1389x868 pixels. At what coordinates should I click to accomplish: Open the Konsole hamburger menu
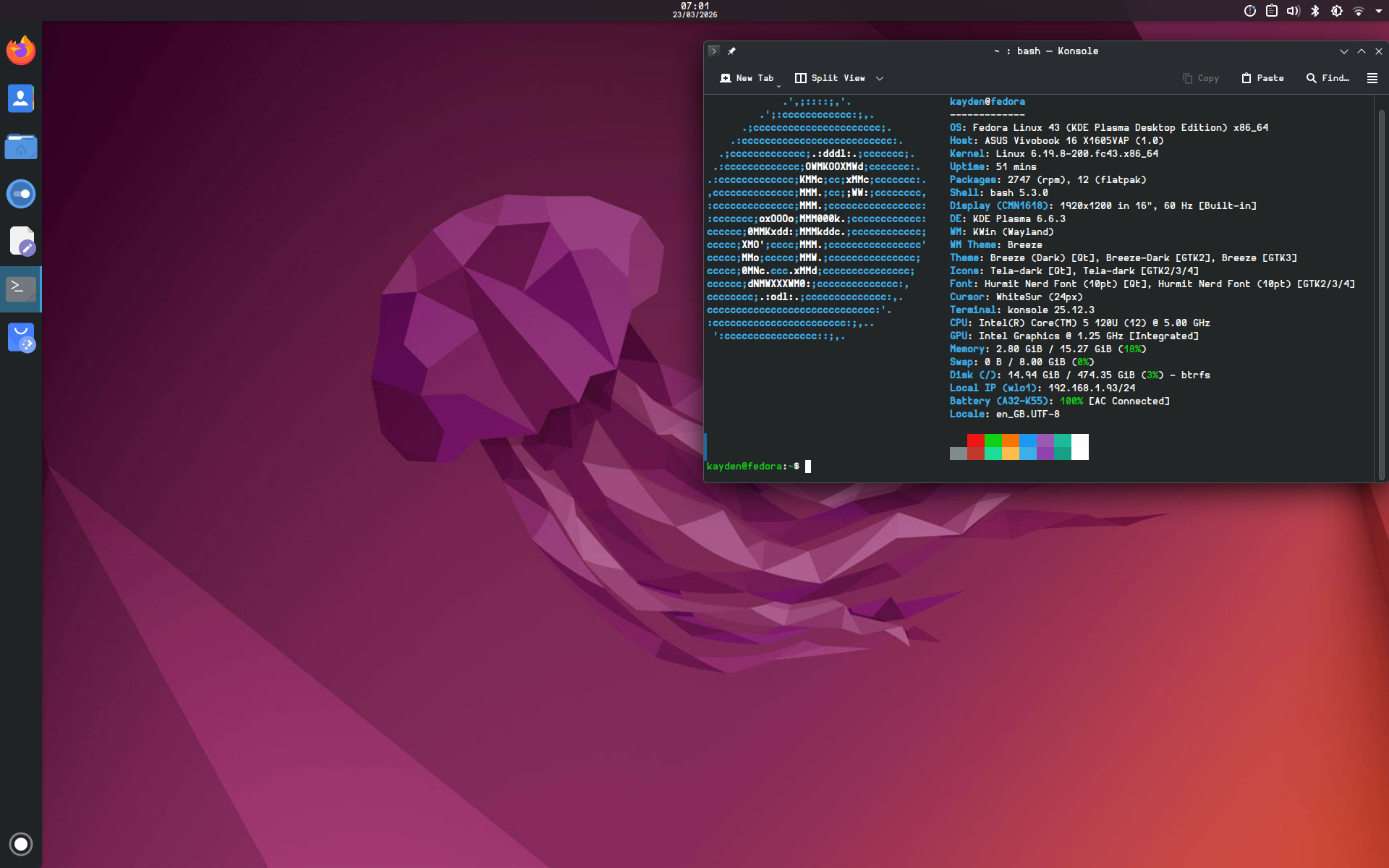tap(1372, 78)
